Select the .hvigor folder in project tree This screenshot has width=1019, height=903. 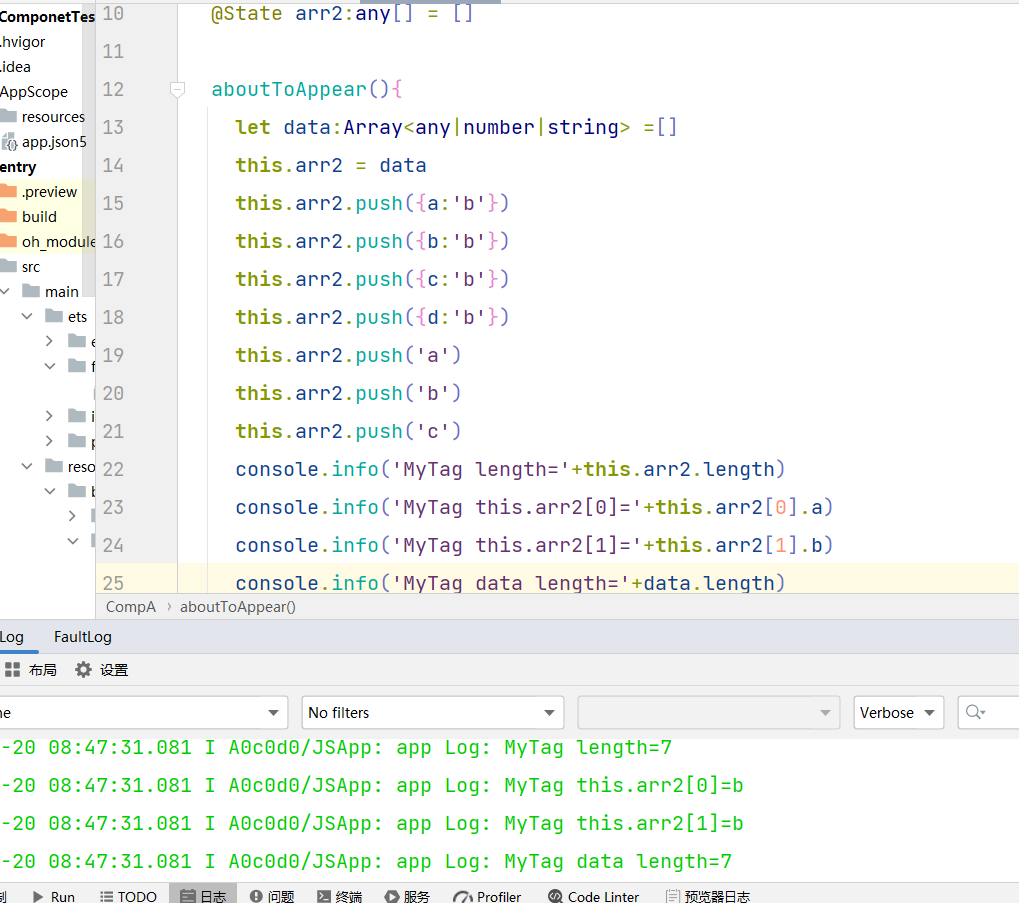click(23, 42)
